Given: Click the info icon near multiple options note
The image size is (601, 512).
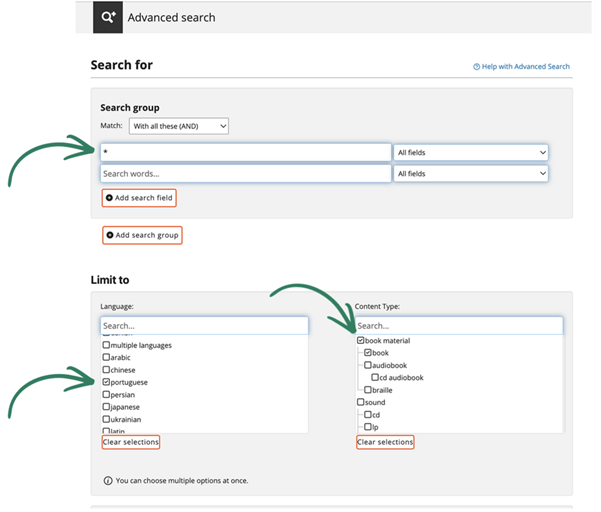Looking at the screenshot, I should (x=108, y=480).
